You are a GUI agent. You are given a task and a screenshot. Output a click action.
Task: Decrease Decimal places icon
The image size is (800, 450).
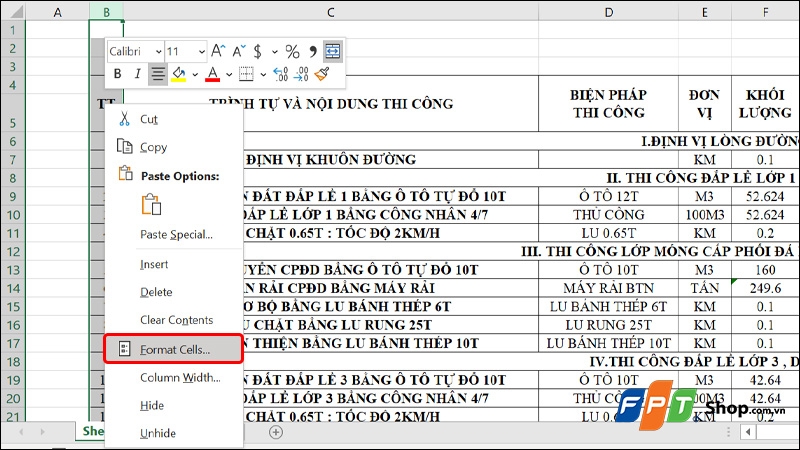(302, 74)
